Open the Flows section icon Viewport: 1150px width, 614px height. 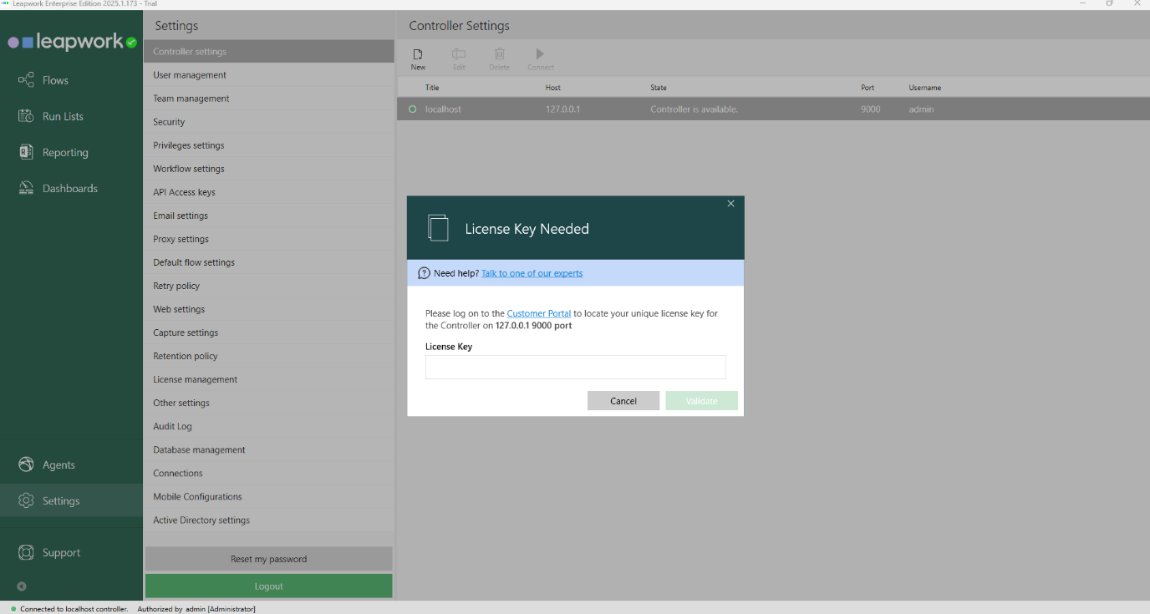26,80
